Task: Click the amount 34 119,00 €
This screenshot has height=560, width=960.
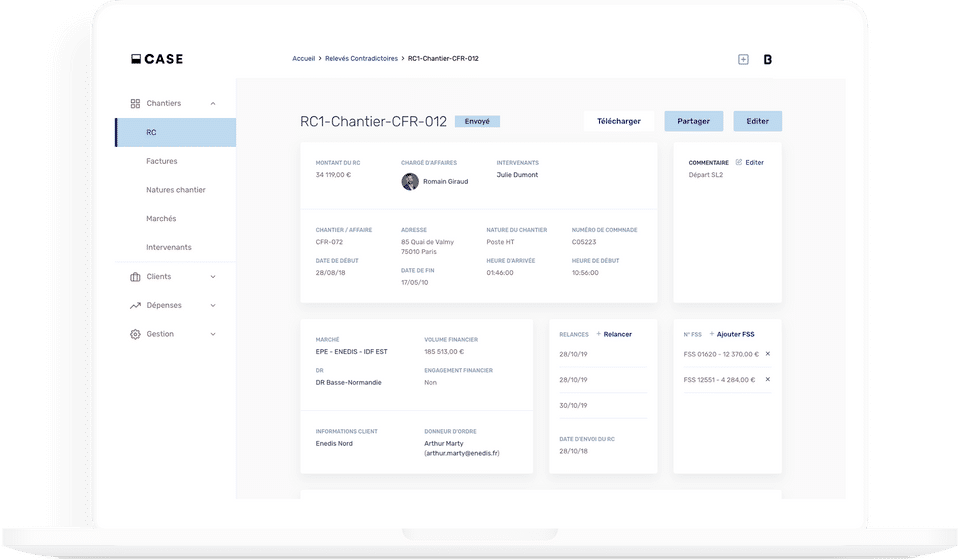Action: pos(333,175)
